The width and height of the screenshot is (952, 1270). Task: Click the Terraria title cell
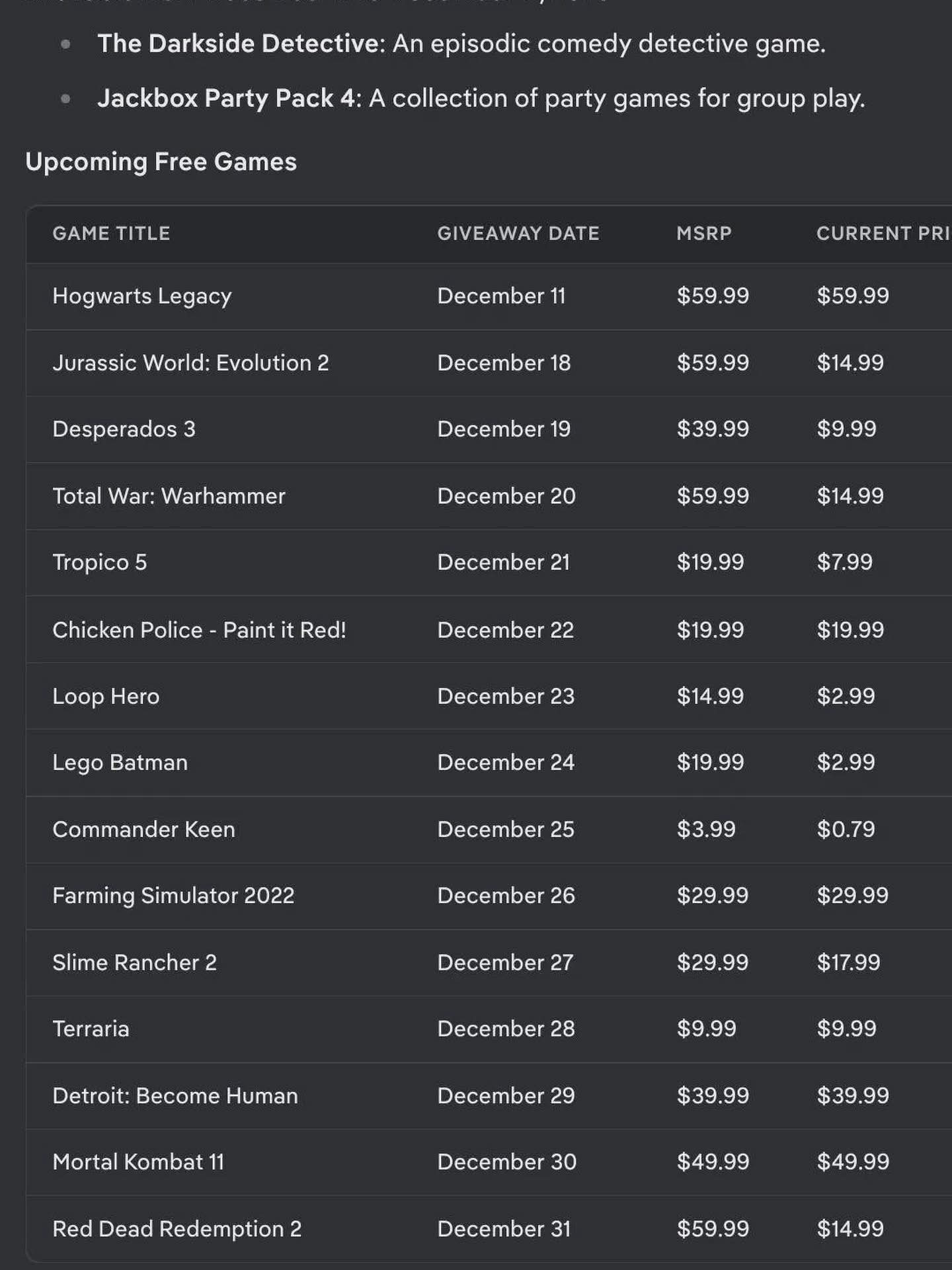click(91, 1029)
